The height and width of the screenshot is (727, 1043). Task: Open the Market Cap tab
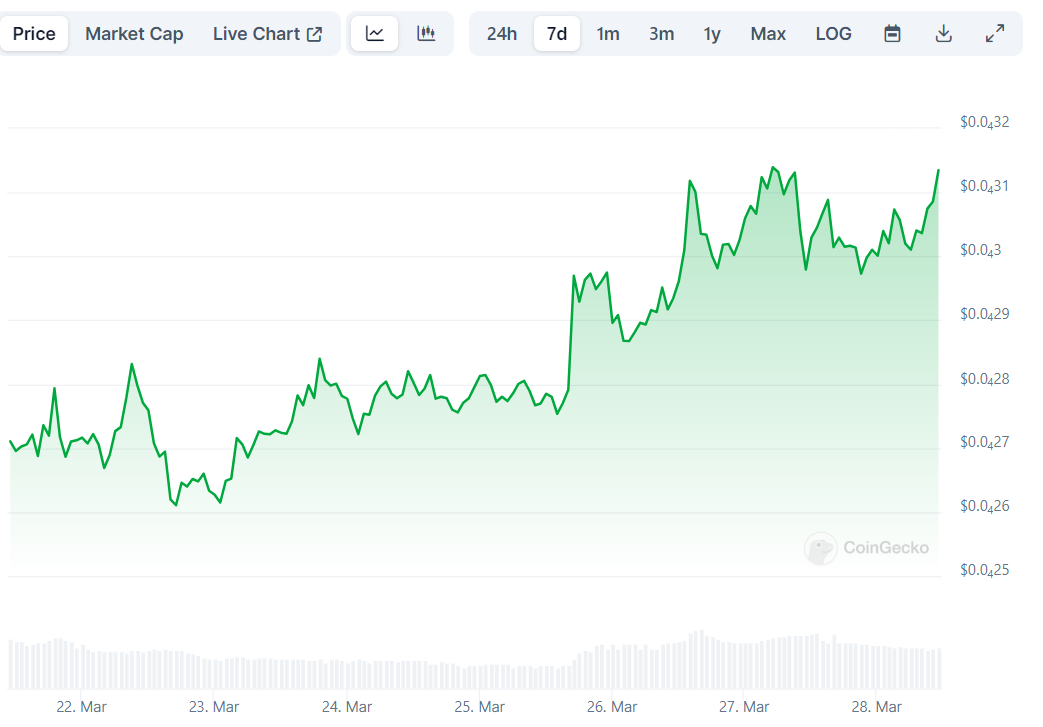134,34
